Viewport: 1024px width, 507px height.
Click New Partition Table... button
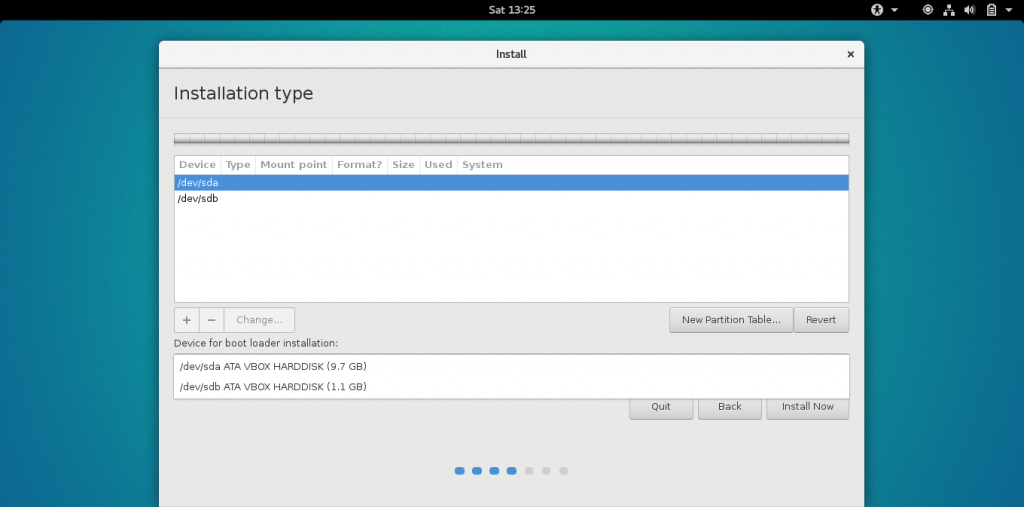point(731,320)
